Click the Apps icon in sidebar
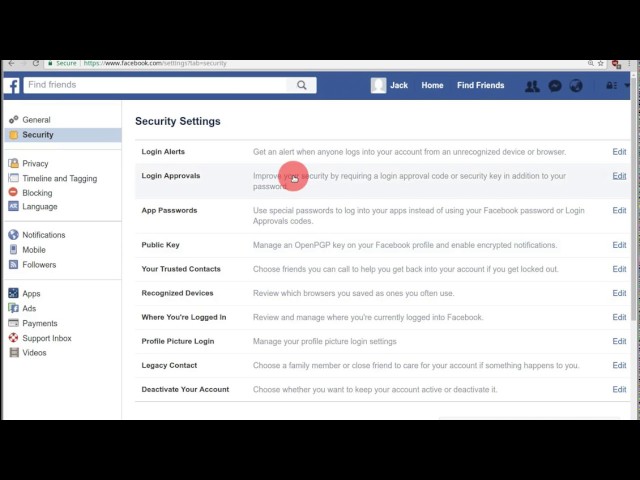 coord(13,293)
